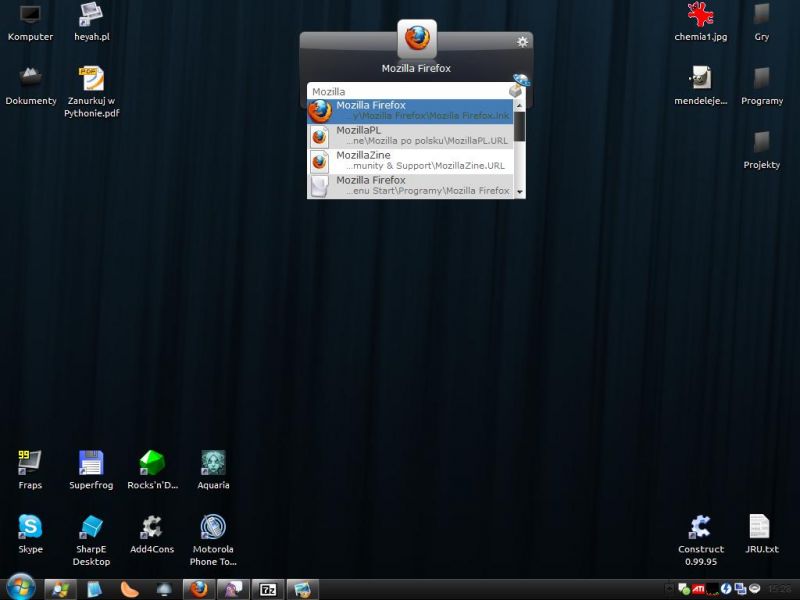This screenshot has width=800, height=600.
Task: Click the orange slice taskbar icon
Action: pyautogui.click(x=129, y=590)
